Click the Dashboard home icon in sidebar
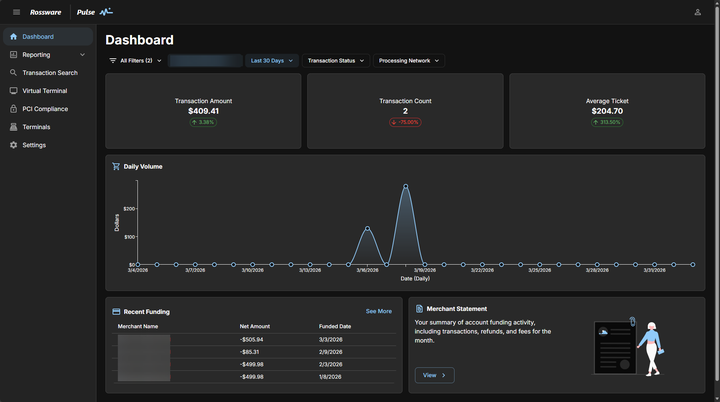 click(x=13, y=37)
